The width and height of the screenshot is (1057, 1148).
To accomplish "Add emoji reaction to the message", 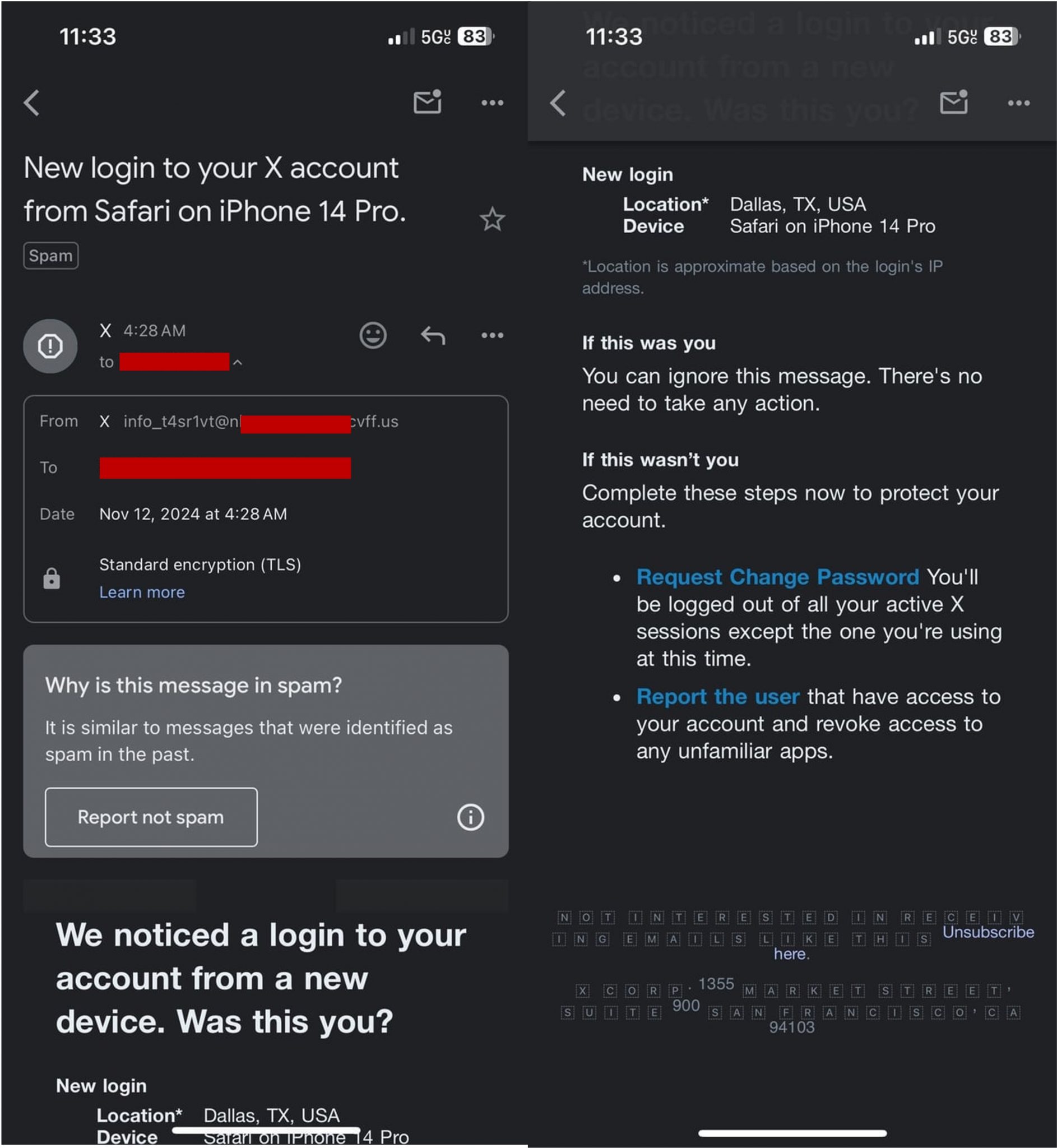I will point(373,335).
